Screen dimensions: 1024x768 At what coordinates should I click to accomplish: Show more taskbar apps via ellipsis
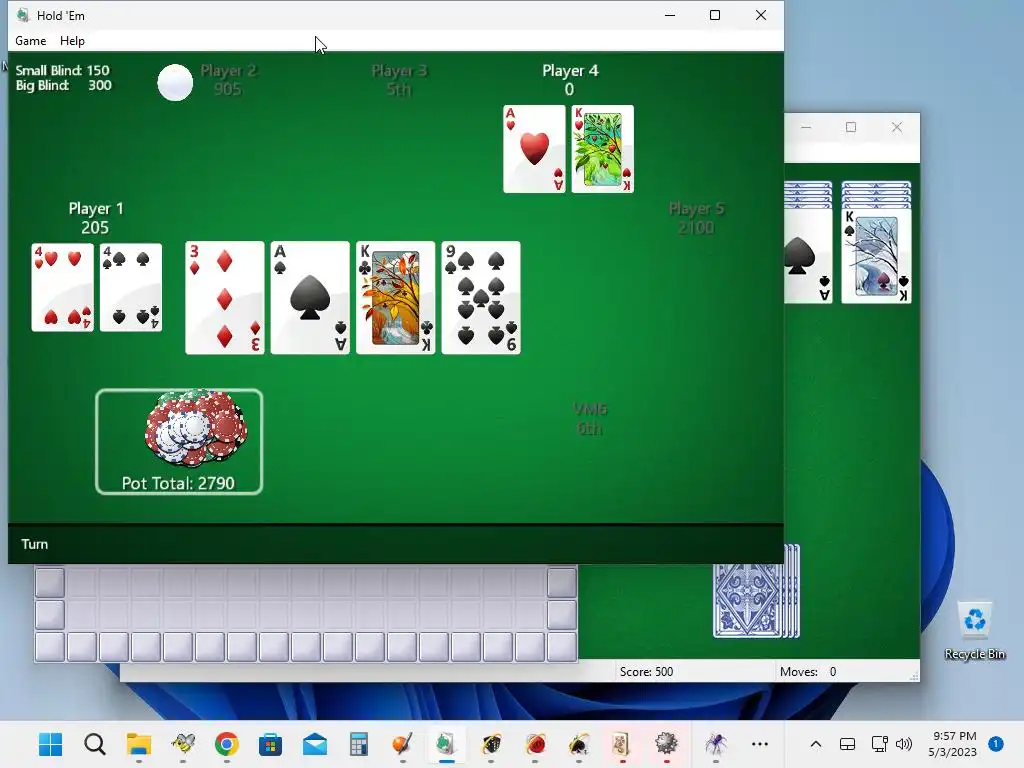click(760, 744)
